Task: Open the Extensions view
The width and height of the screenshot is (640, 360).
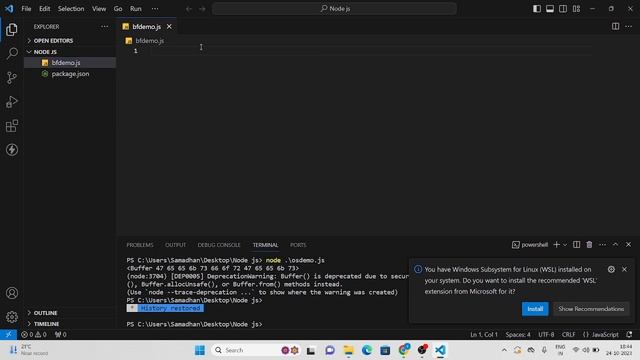Action: (x=12, y=126)
